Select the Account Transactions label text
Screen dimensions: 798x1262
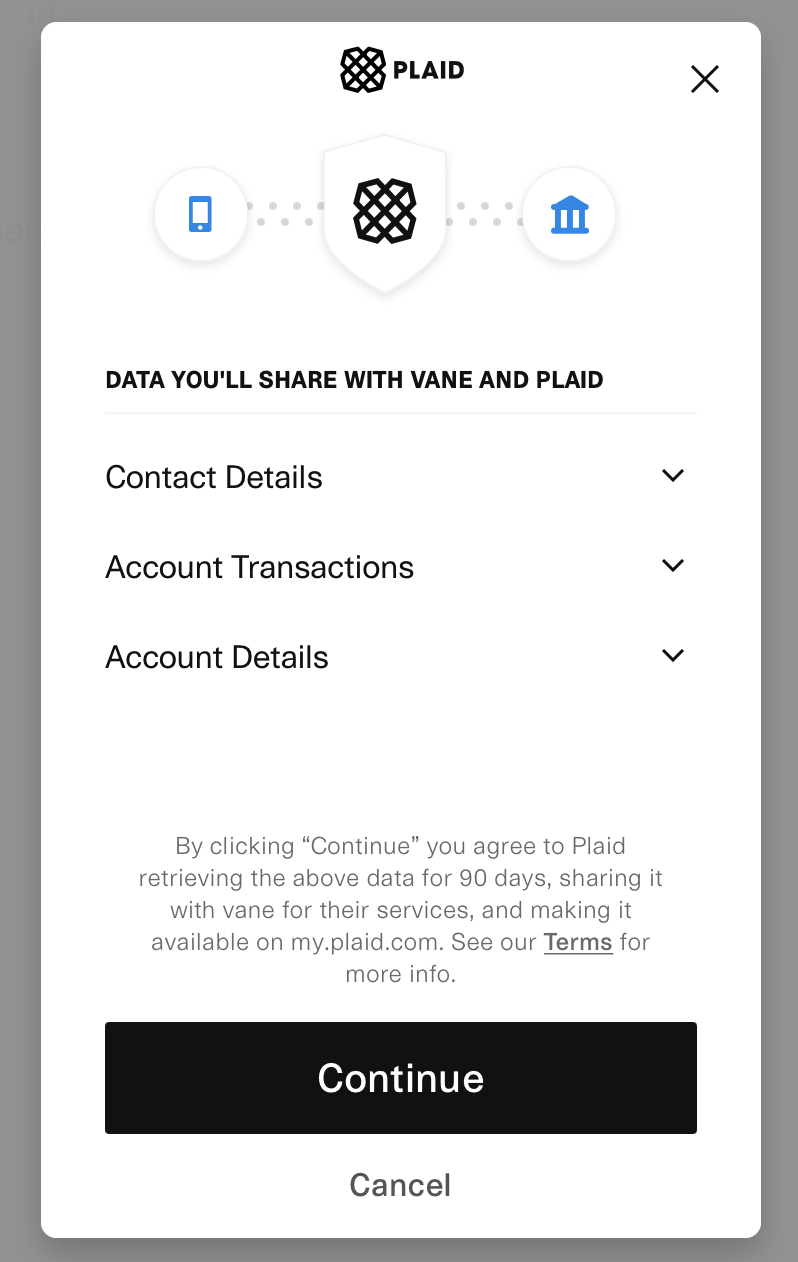click(260, 567)
